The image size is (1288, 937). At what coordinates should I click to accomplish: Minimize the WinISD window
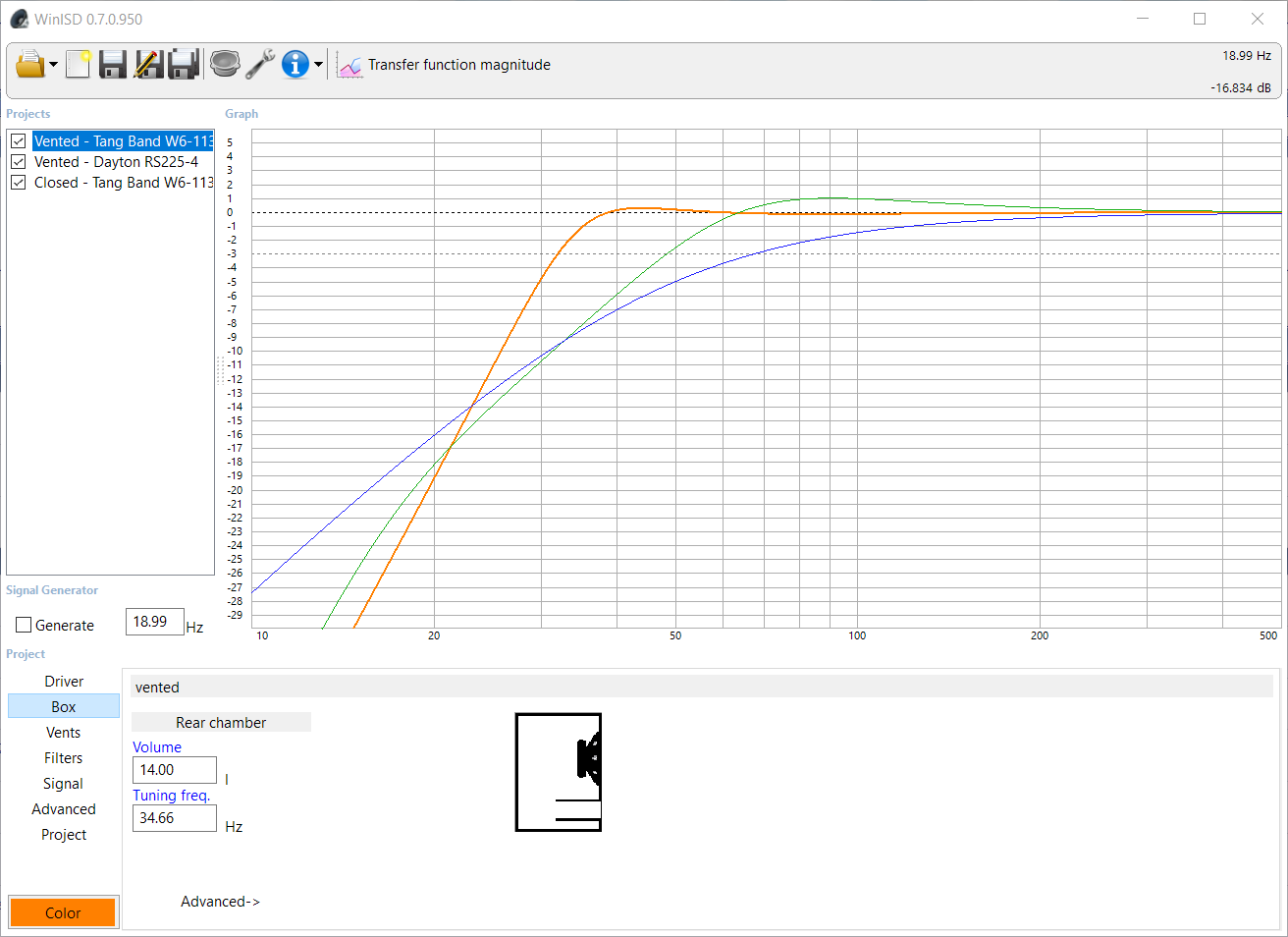(1143, 19)
